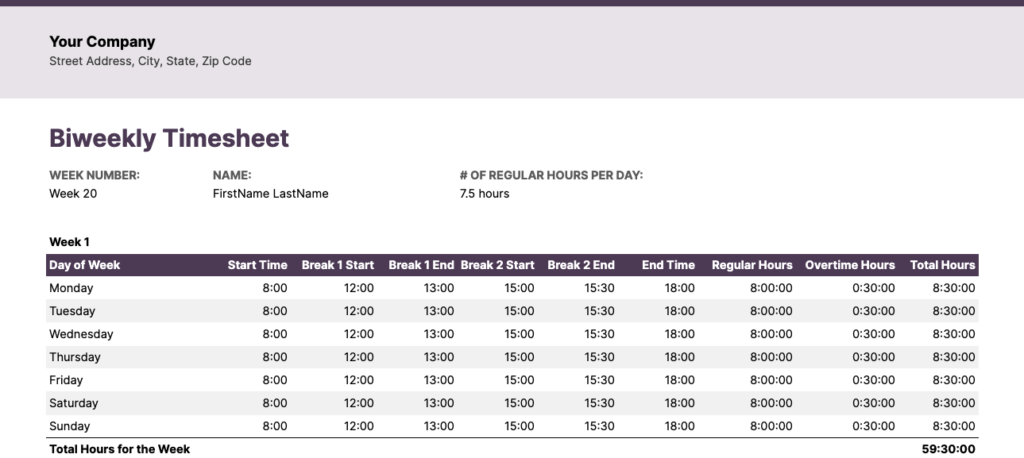Click the FirstName LastName field
The height and width of the screenshot is (458, 1024).
coord(270,193)
